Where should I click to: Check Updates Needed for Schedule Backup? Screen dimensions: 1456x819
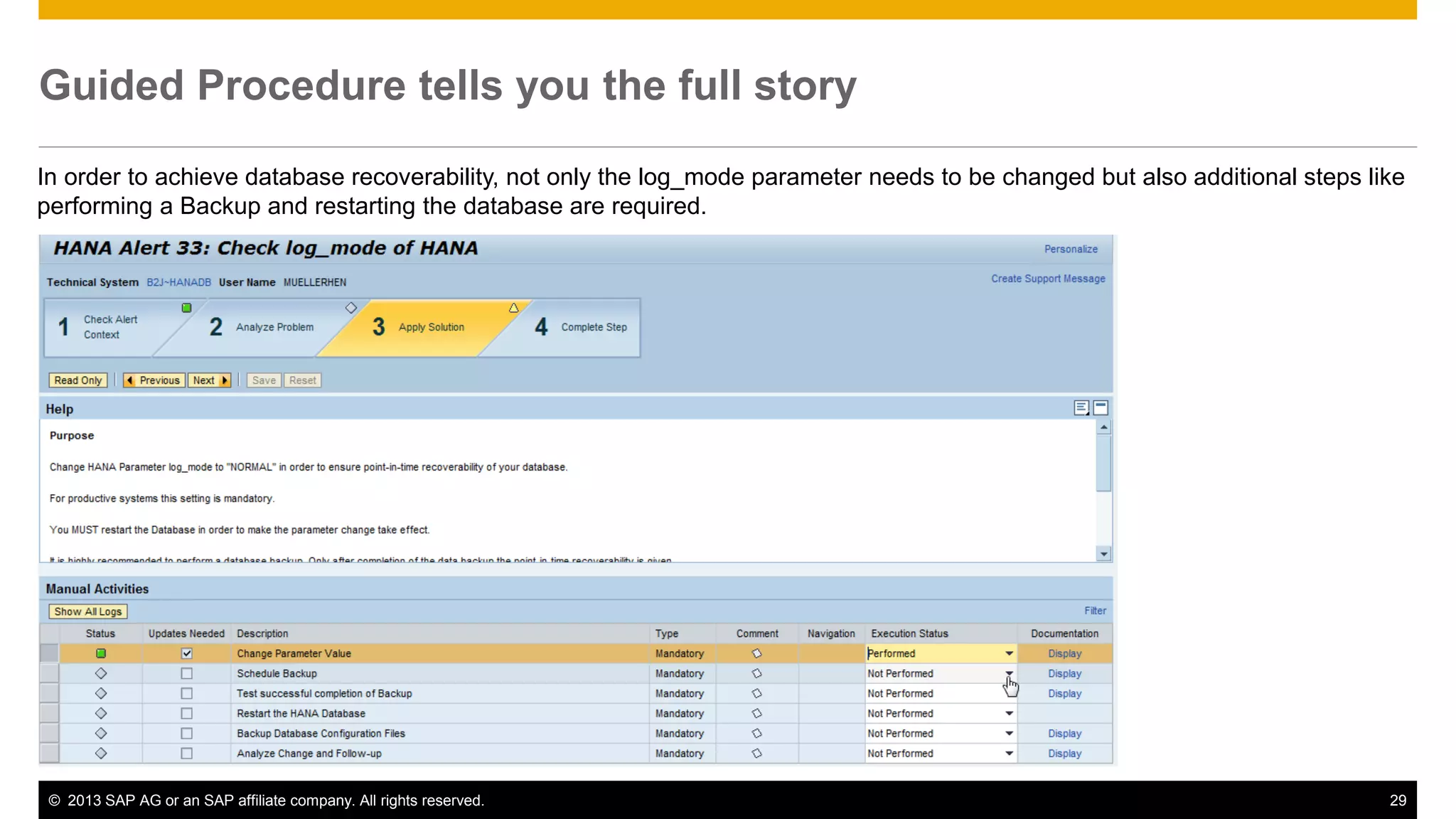186,673
